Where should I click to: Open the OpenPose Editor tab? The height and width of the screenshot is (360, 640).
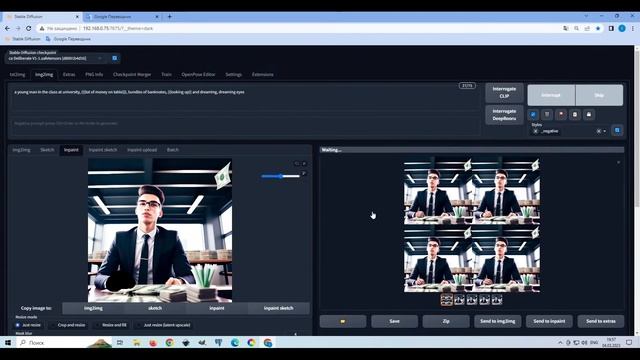(x=198, y=75)
